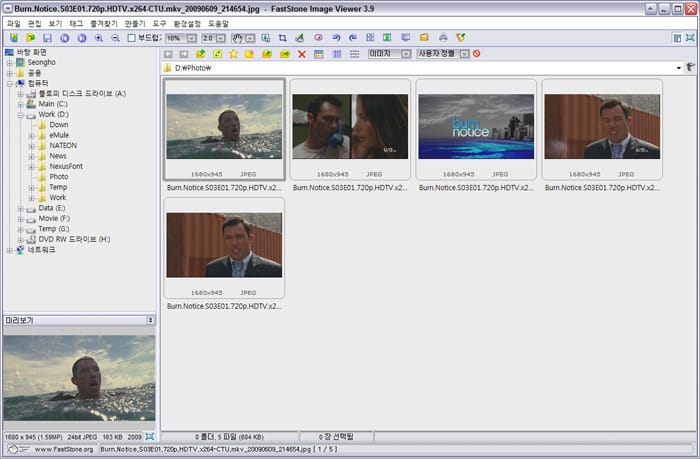This screenshot has height=459, width=700.
Task: Click the printer icon
Action: 443,38
